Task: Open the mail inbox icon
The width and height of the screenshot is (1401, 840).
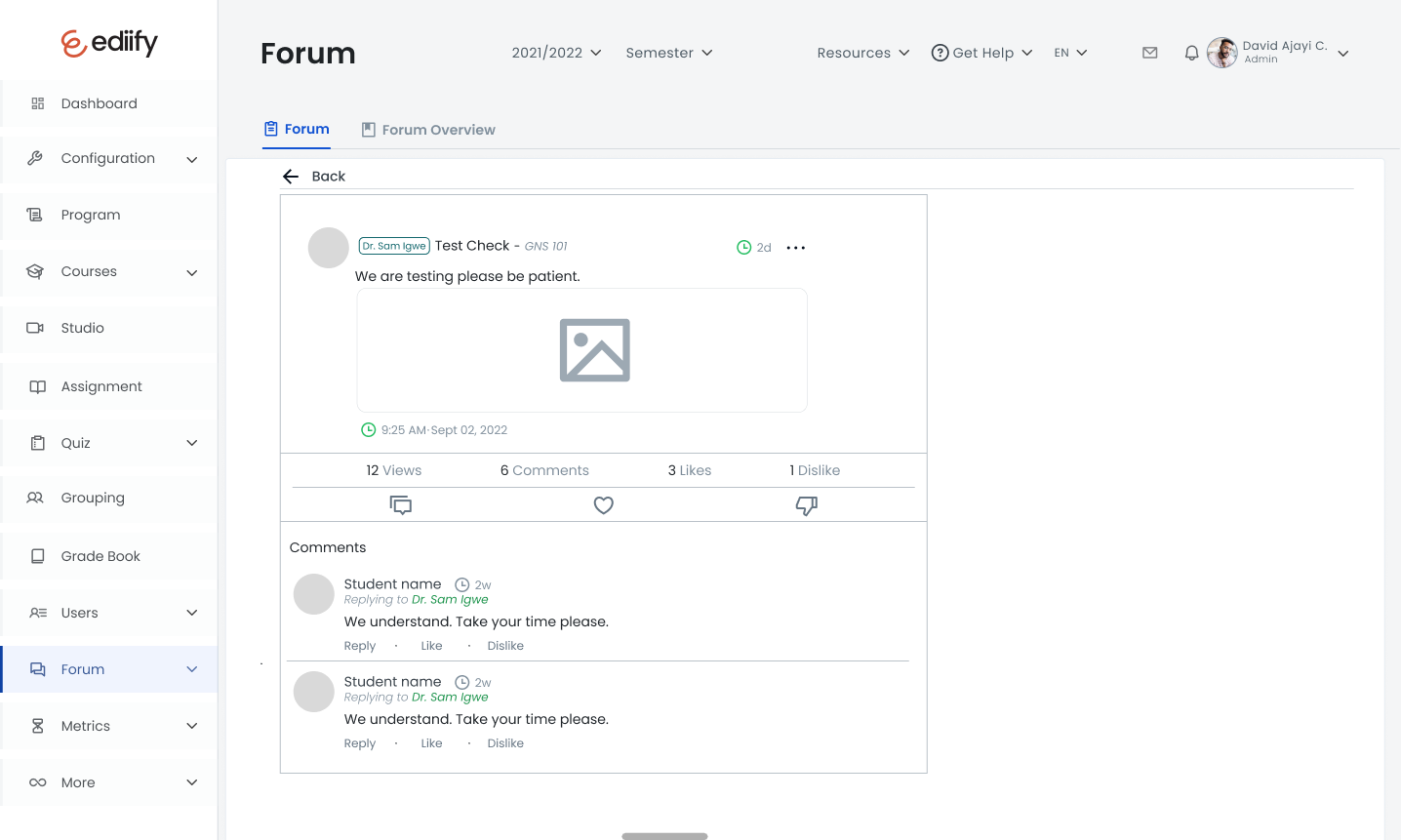Action: tap(1149, 52)
